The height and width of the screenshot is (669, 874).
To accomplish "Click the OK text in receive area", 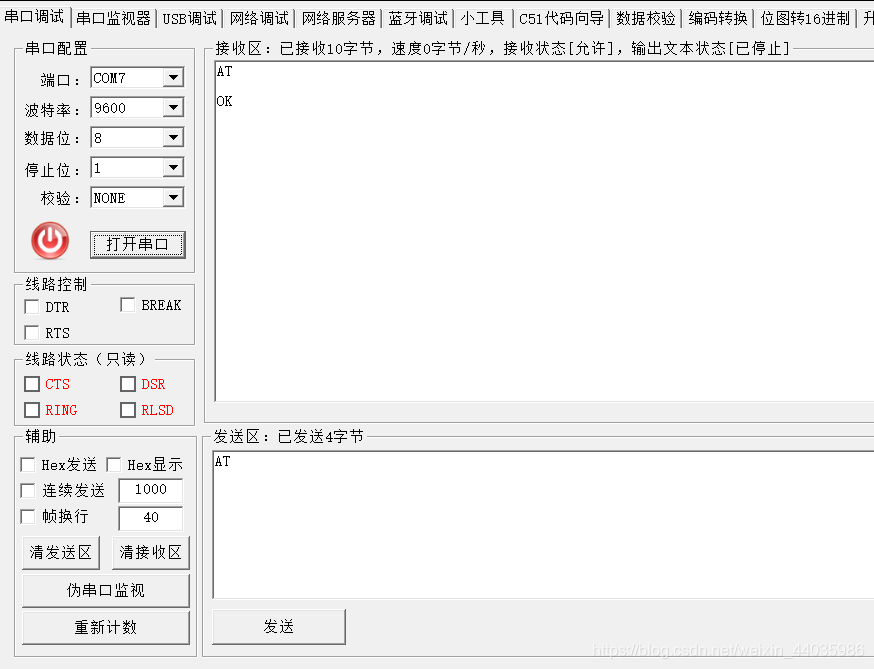I will coord(225,101).
